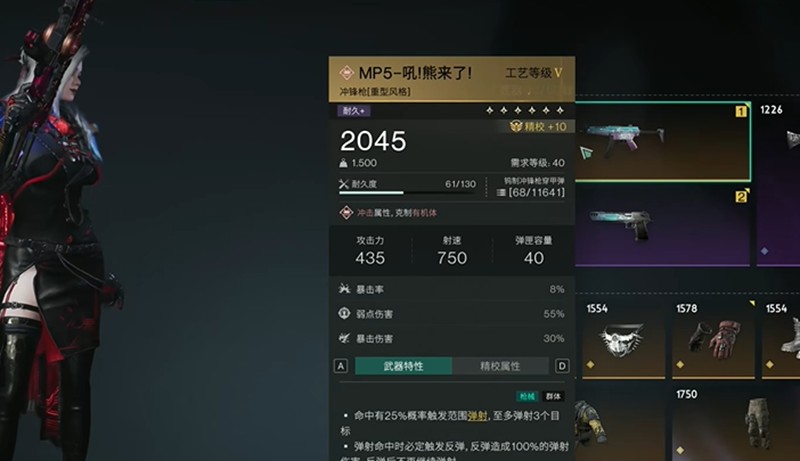Select the 1554 mask armor item

click(623, 339)
